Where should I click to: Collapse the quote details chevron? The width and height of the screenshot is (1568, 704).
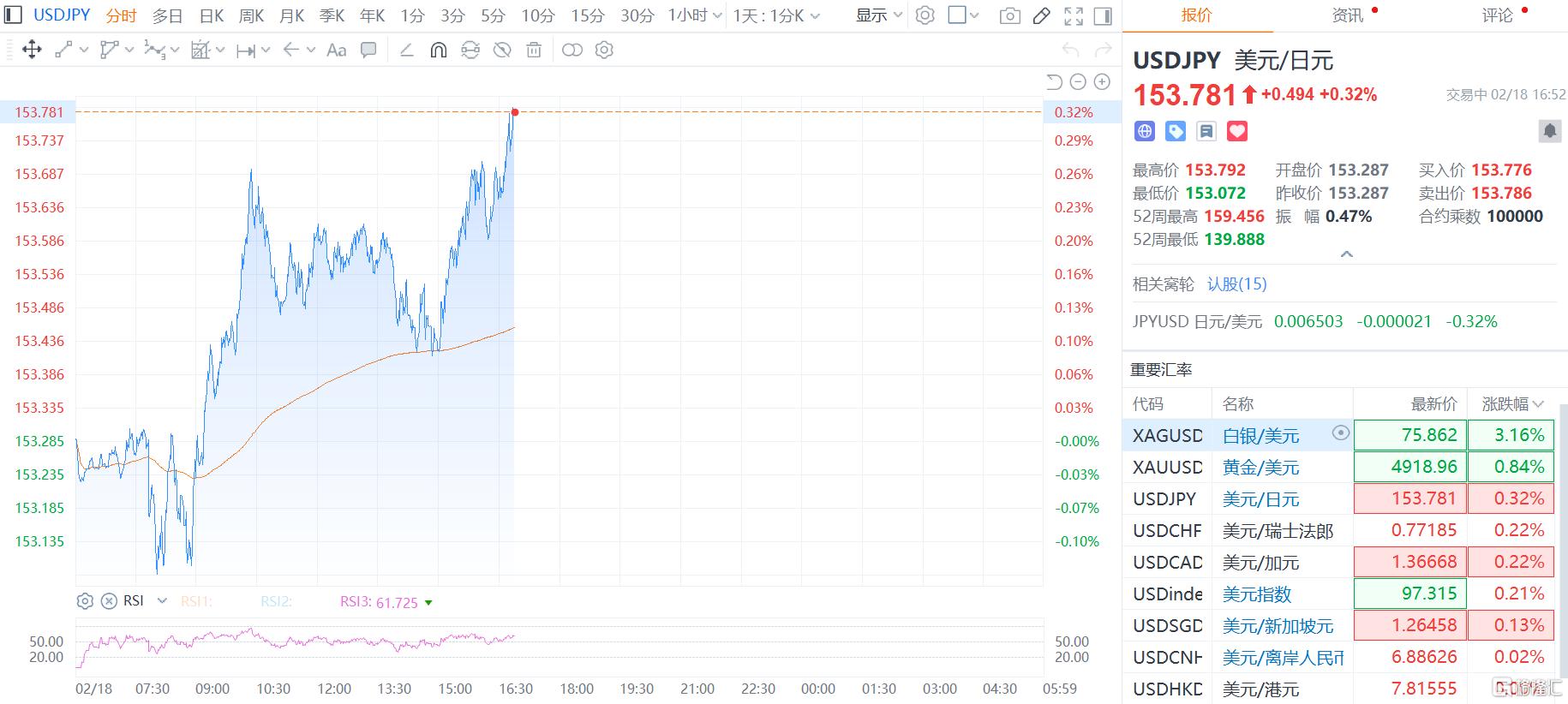point(1346,254)
